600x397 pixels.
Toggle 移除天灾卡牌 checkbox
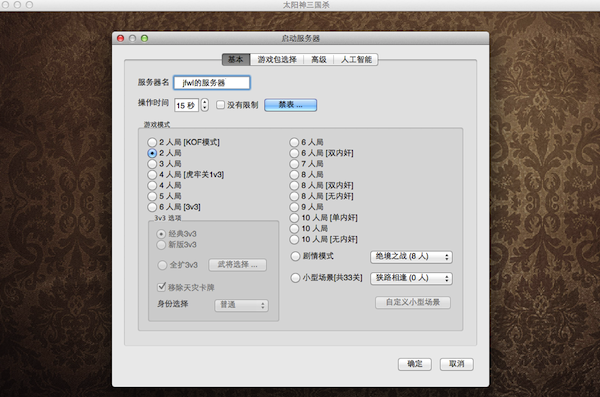[x=161, y=287]
